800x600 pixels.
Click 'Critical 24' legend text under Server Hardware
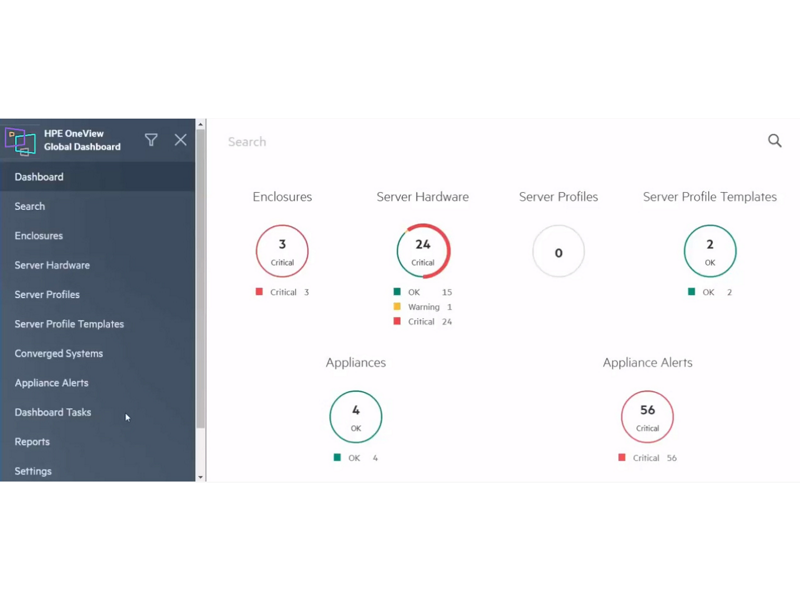click(x=430, y=322)
